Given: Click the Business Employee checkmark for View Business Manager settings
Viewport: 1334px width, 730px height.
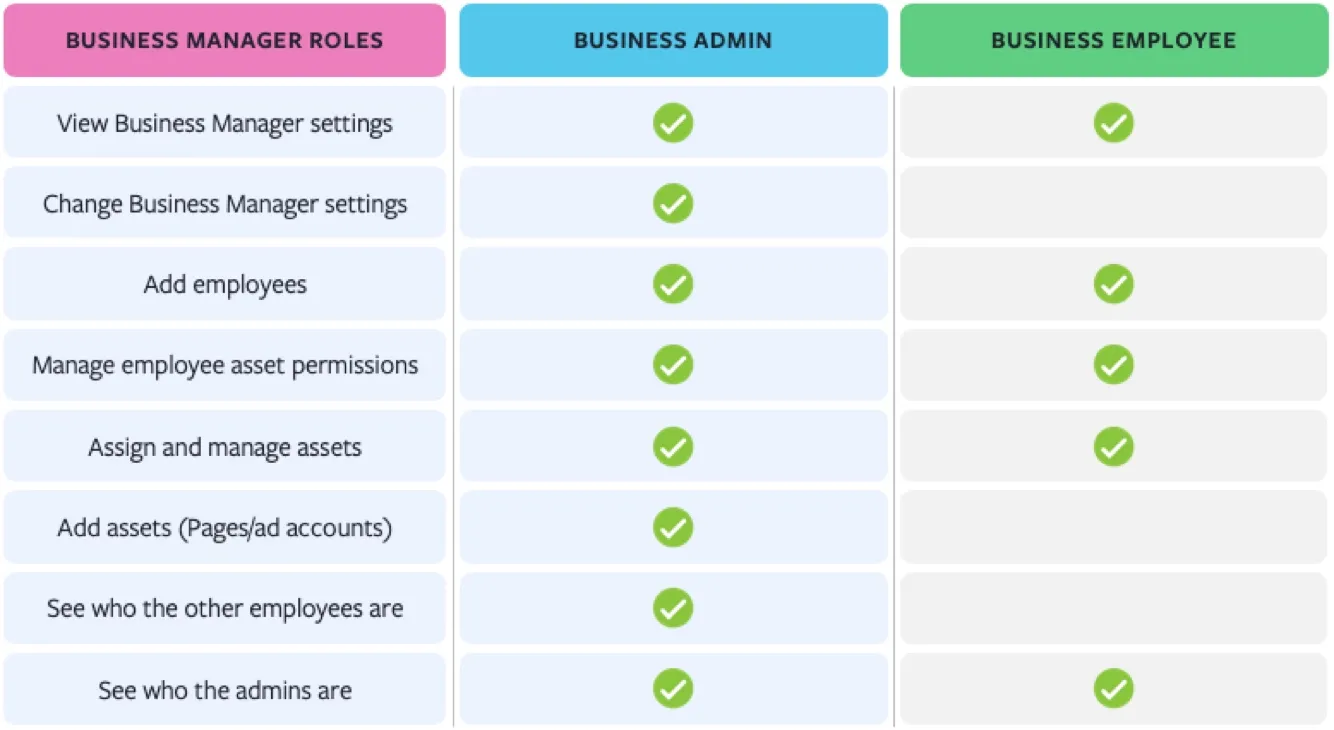Looking at the screenshot, I should pos(1113,123).
